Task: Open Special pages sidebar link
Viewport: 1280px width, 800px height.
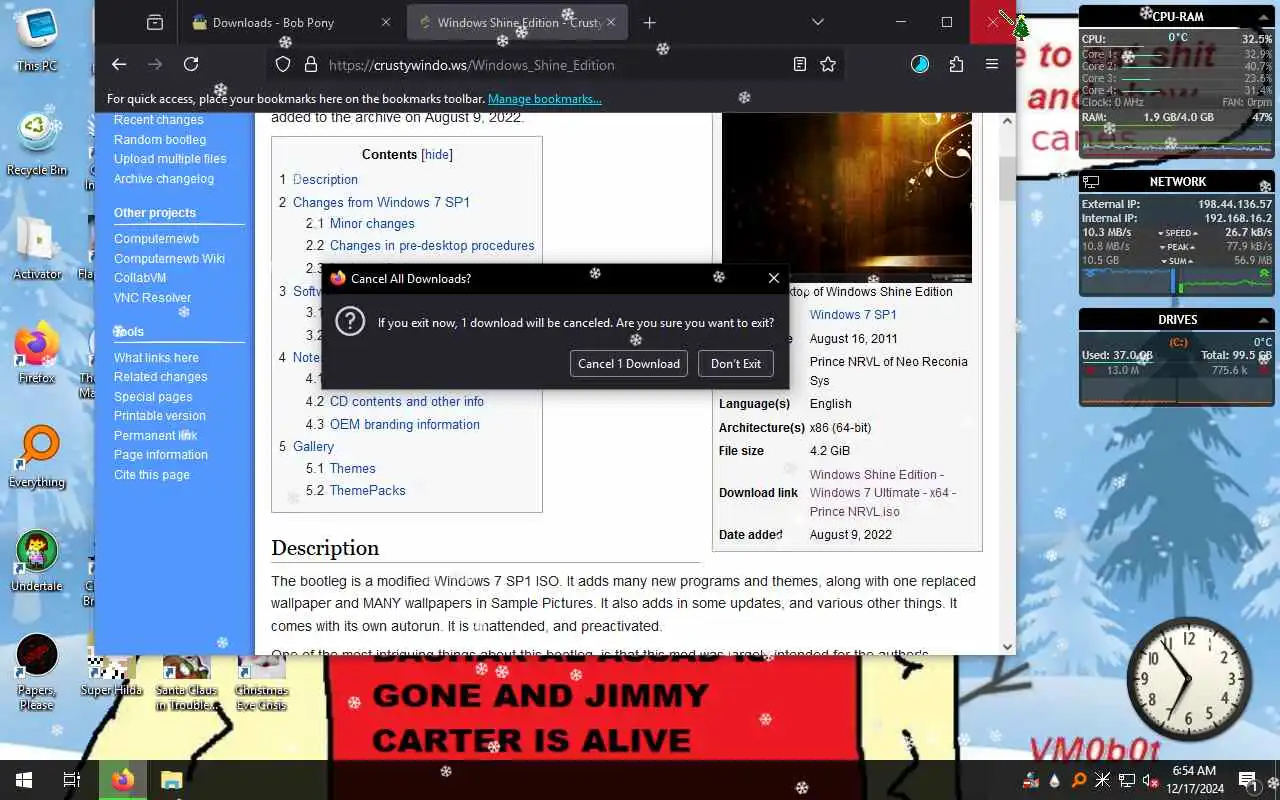Action: click(153, 397)
